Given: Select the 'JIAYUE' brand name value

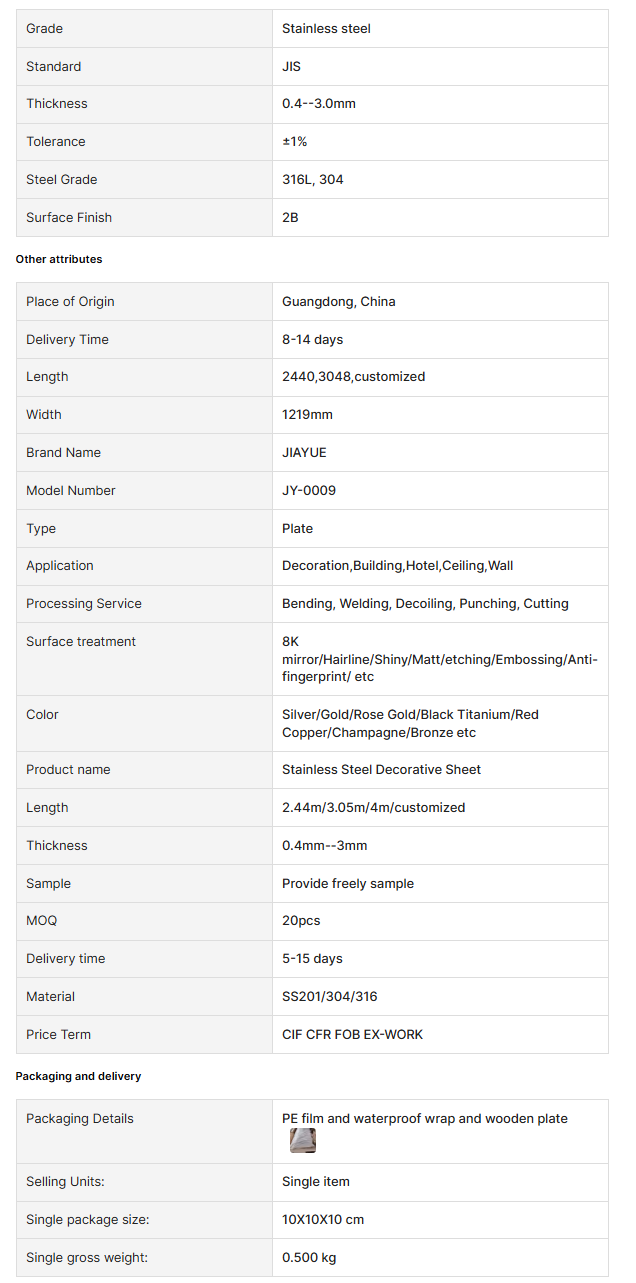Looking at the screenshot, I should (304, 452).
